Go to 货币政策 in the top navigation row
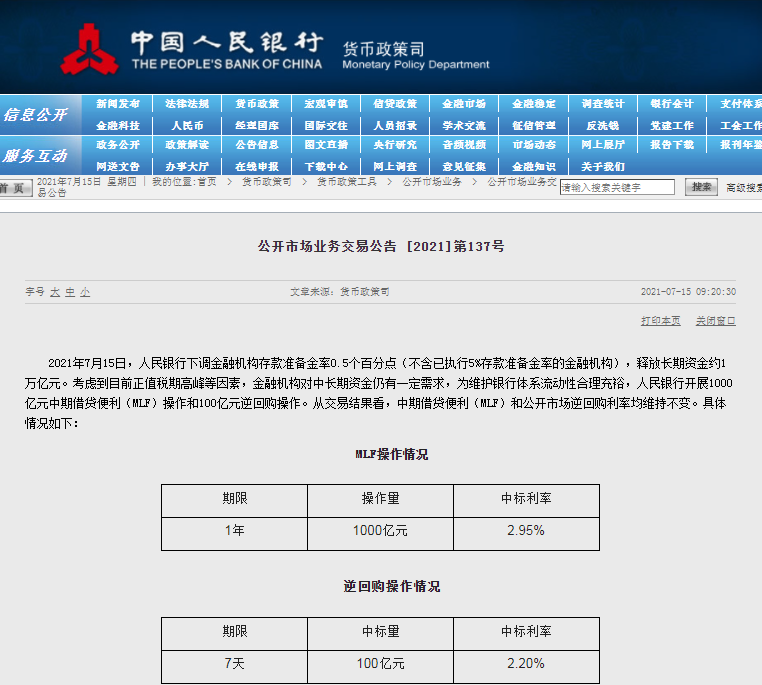This screenshot has height=685, width=762. pos(257,104)
